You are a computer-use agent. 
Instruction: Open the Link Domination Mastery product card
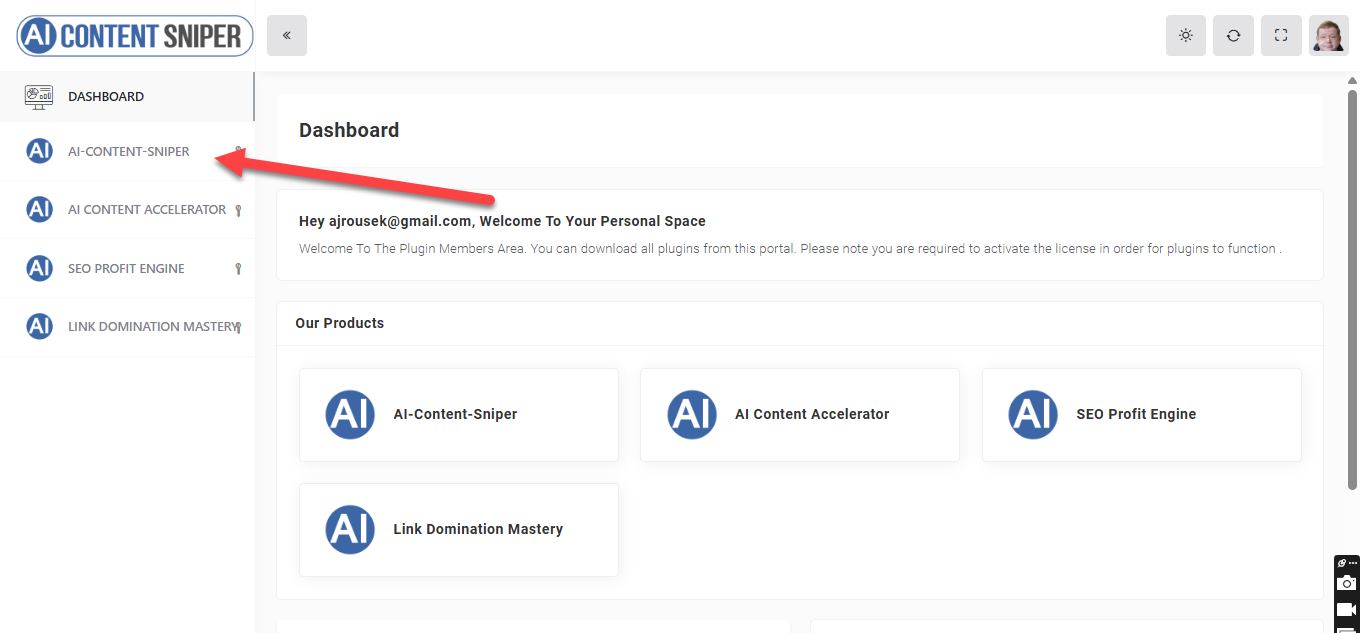tap(459, 530)
